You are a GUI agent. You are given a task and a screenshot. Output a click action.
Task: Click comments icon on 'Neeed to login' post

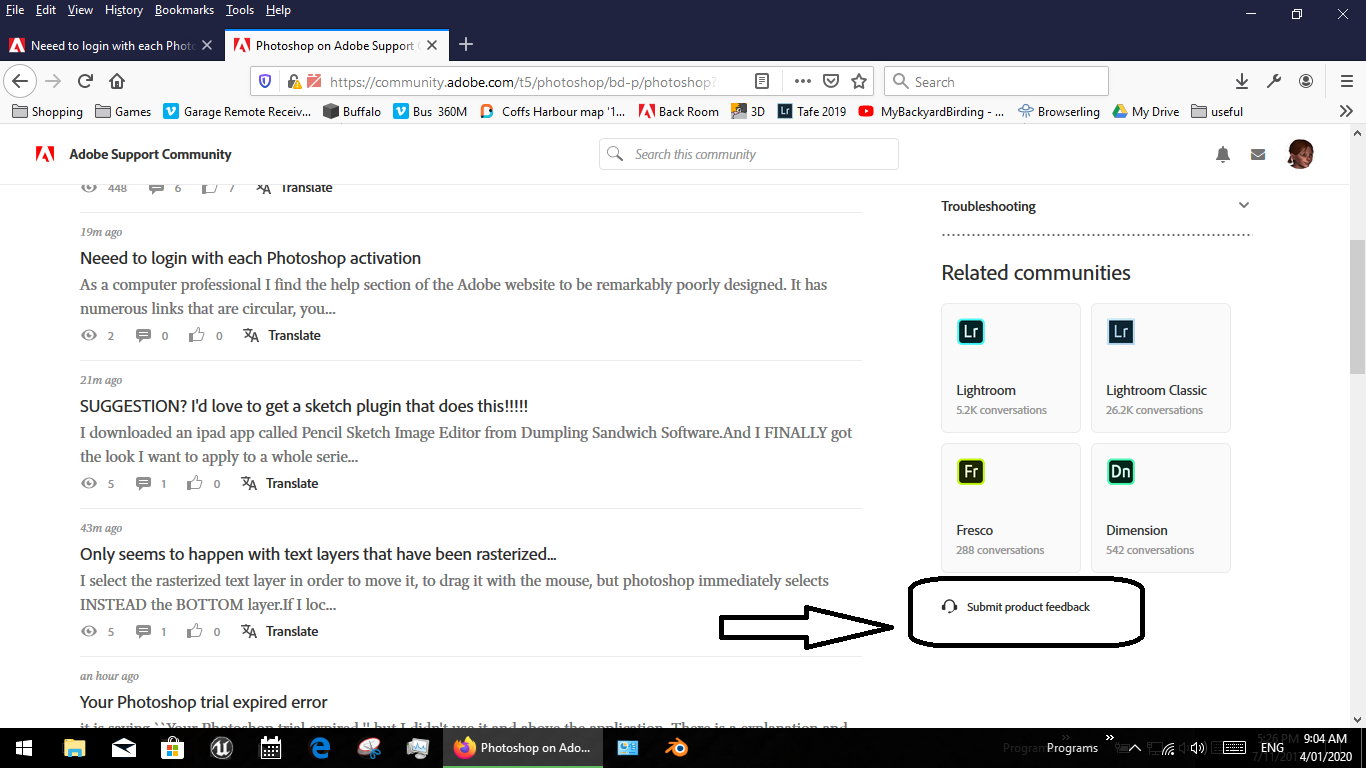143,335
